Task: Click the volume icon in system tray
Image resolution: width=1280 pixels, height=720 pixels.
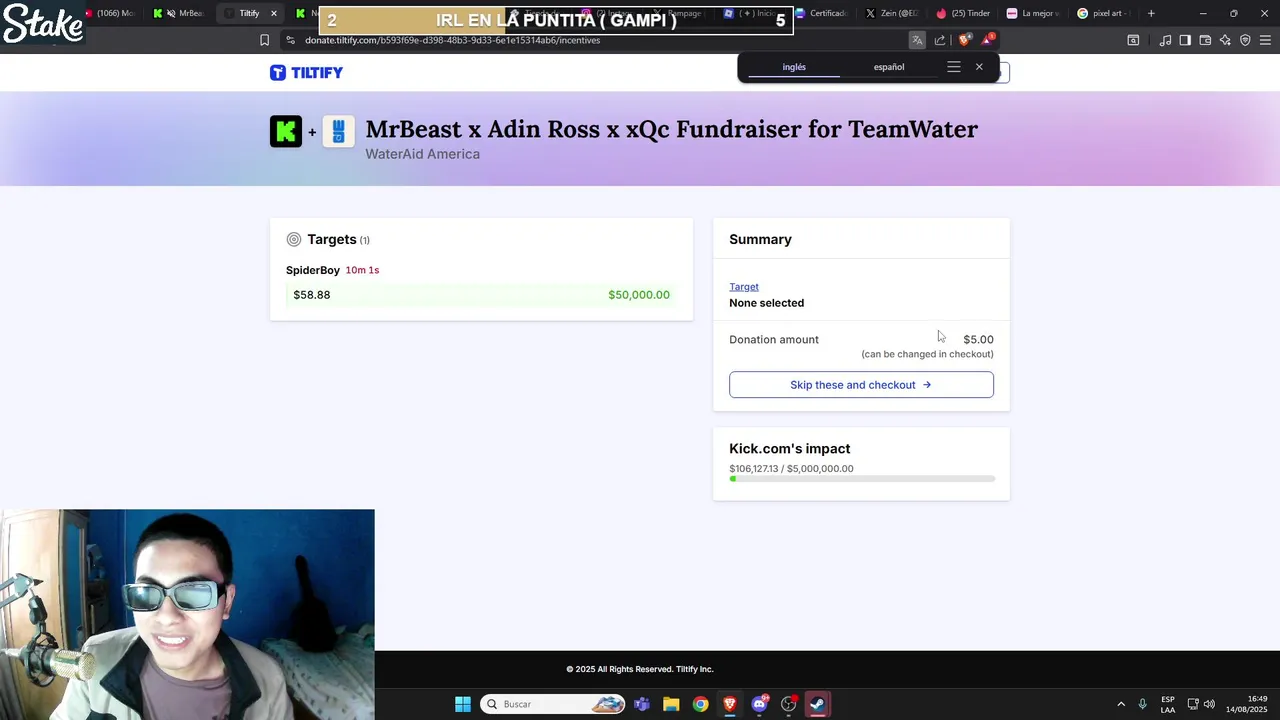Action: (x=1209, y=704)
